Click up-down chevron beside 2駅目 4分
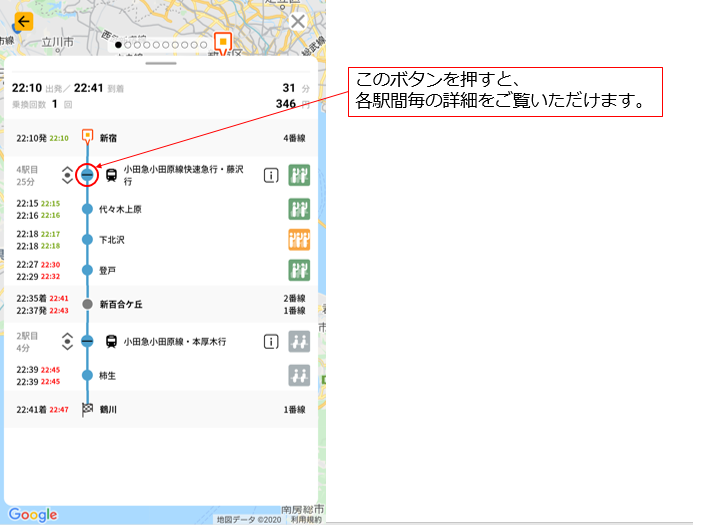 pyautogui.click(x=67, y=341)
